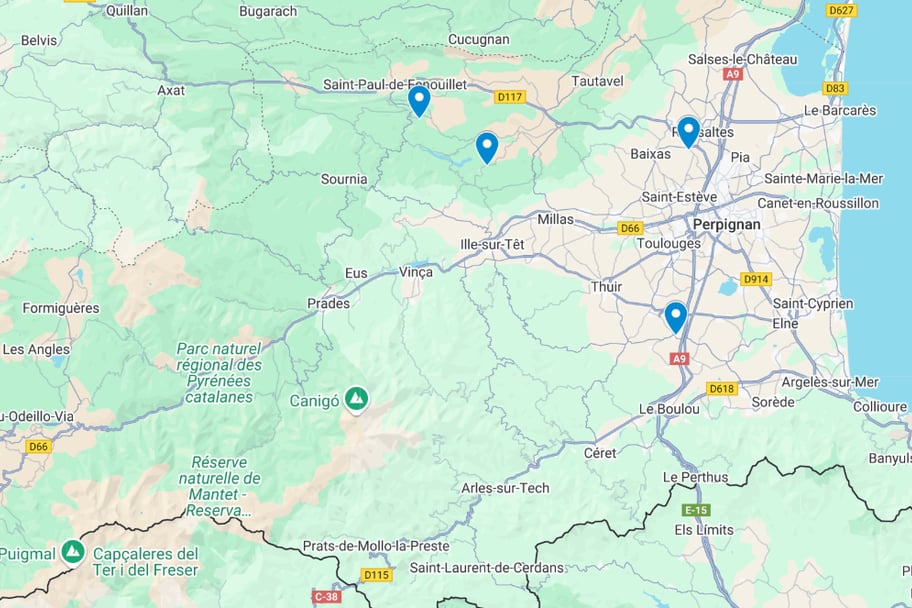Select the Formiguères town label
Viewport: 912px width, 608px height.
[x=61, y=308]
